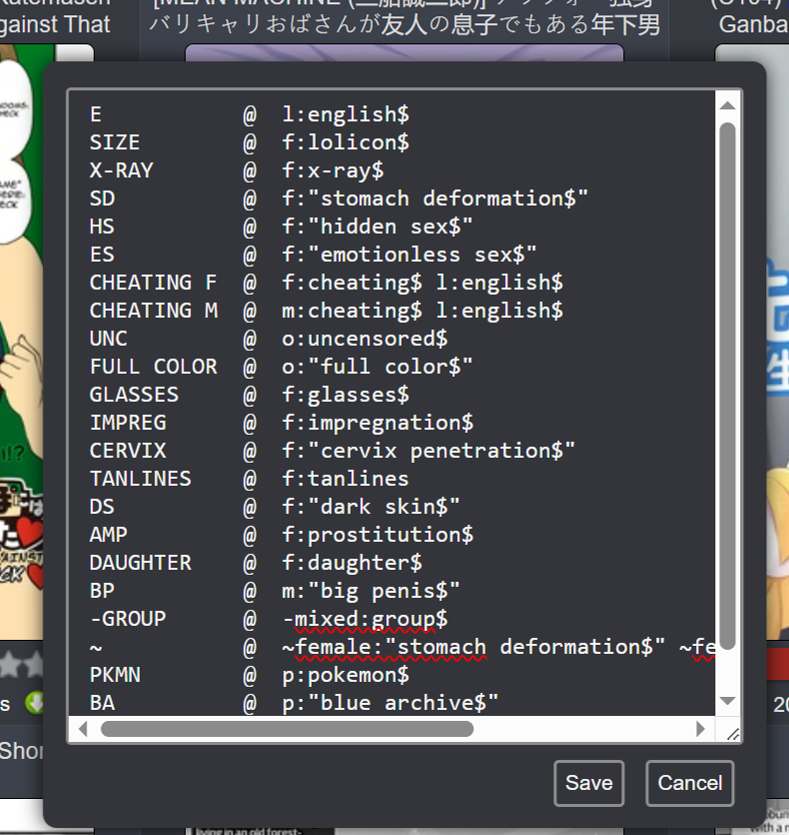The height and width of the screenshot is (835, 789).
Task: Click the vertical scrollbar thumb in the textarea
Action: (x=727, y=386)
